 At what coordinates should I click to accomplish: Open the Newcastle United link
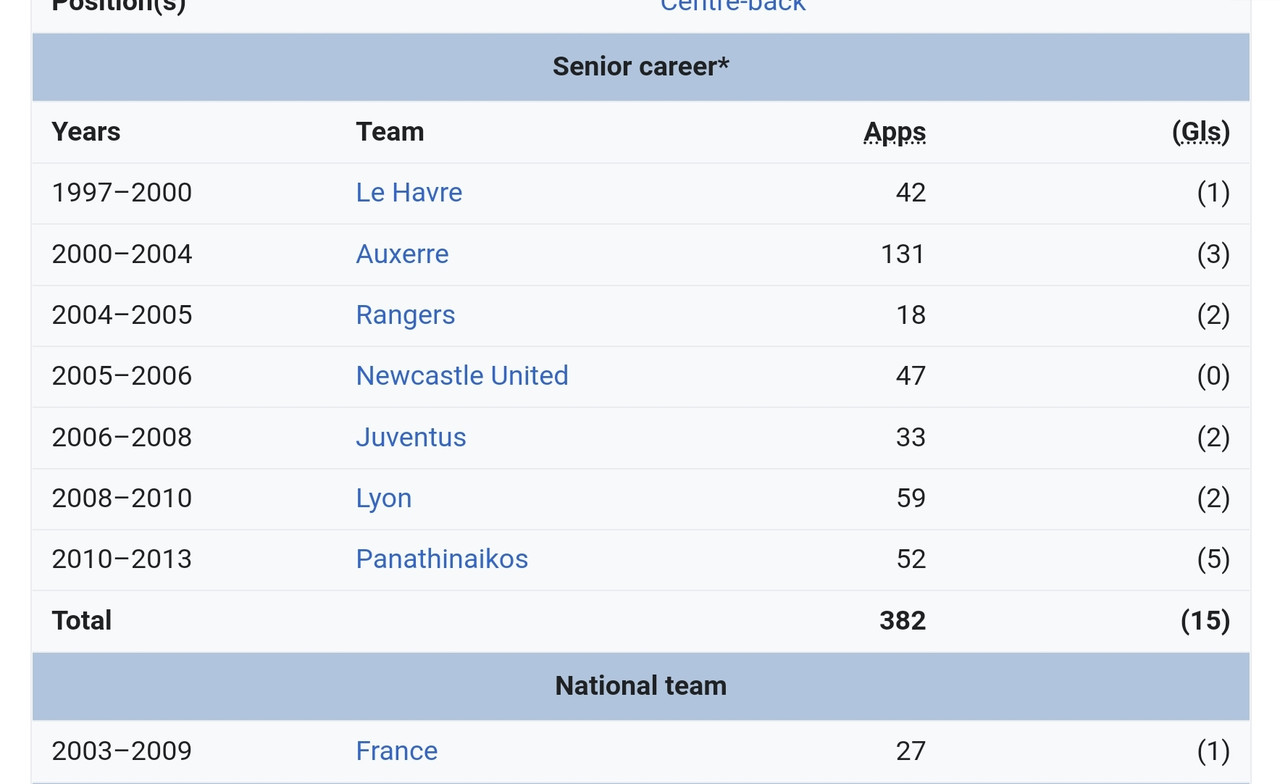click(x=462, y=376)
